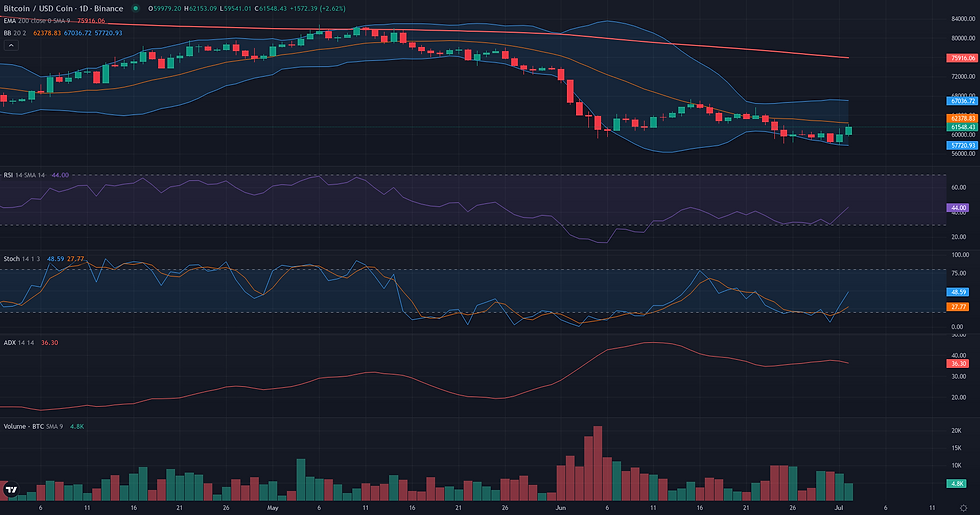Click the tallest red volume bar

tap(598, 463)
